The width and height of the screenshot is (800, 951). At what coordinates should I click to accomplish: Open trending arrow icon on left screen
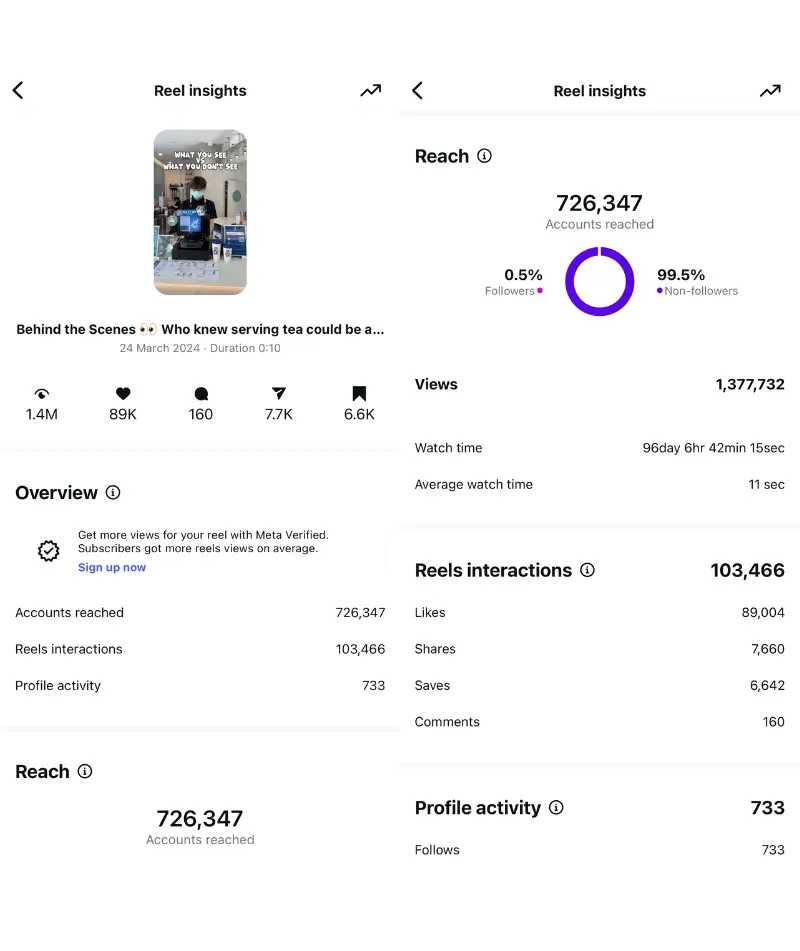[371, 91]
